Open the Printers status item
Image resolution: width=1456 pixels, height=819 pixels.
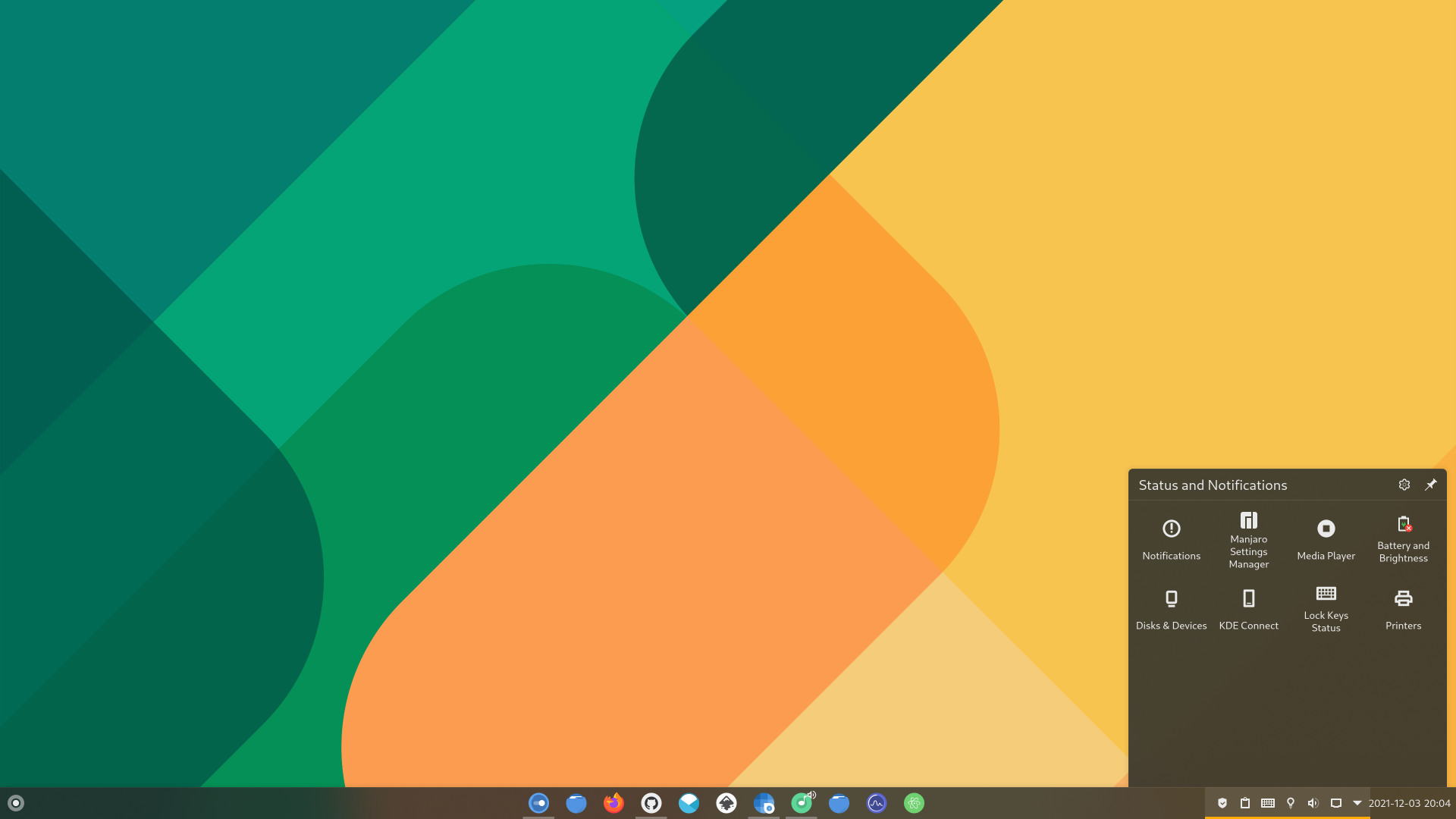tap(1403, 610)
